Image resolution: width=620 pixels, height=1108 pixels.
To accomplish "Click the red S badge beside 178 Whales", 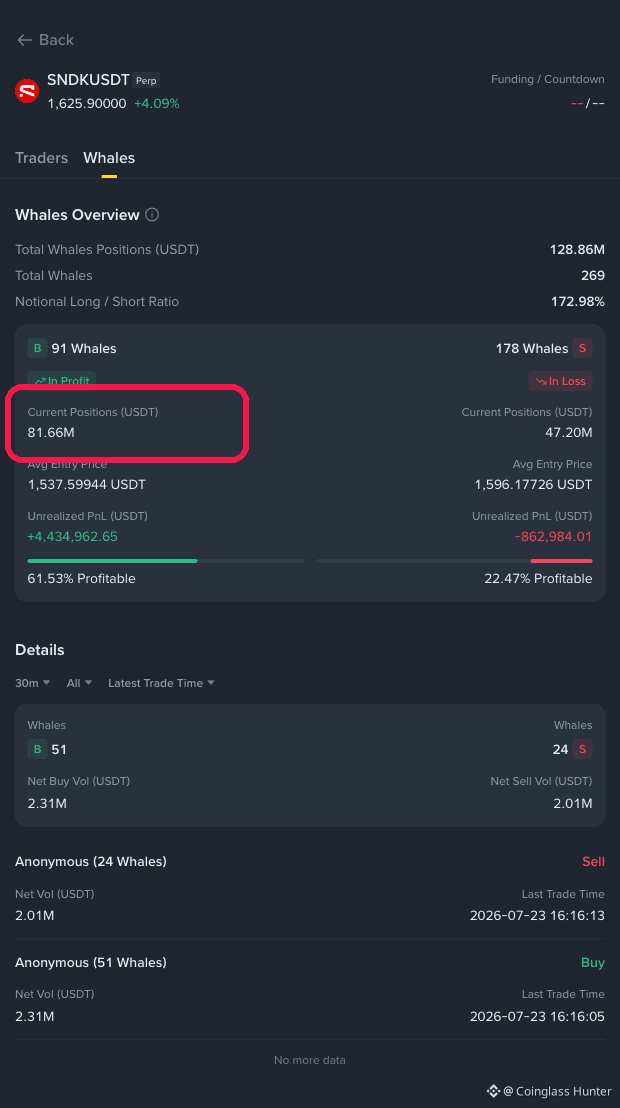I will point(583,348).
